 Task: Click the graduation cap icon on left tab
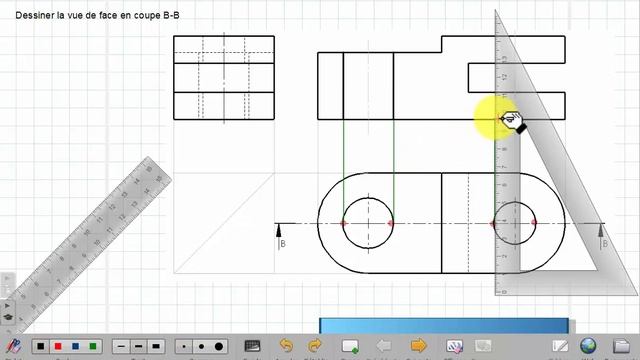click(x=7, y=317)
